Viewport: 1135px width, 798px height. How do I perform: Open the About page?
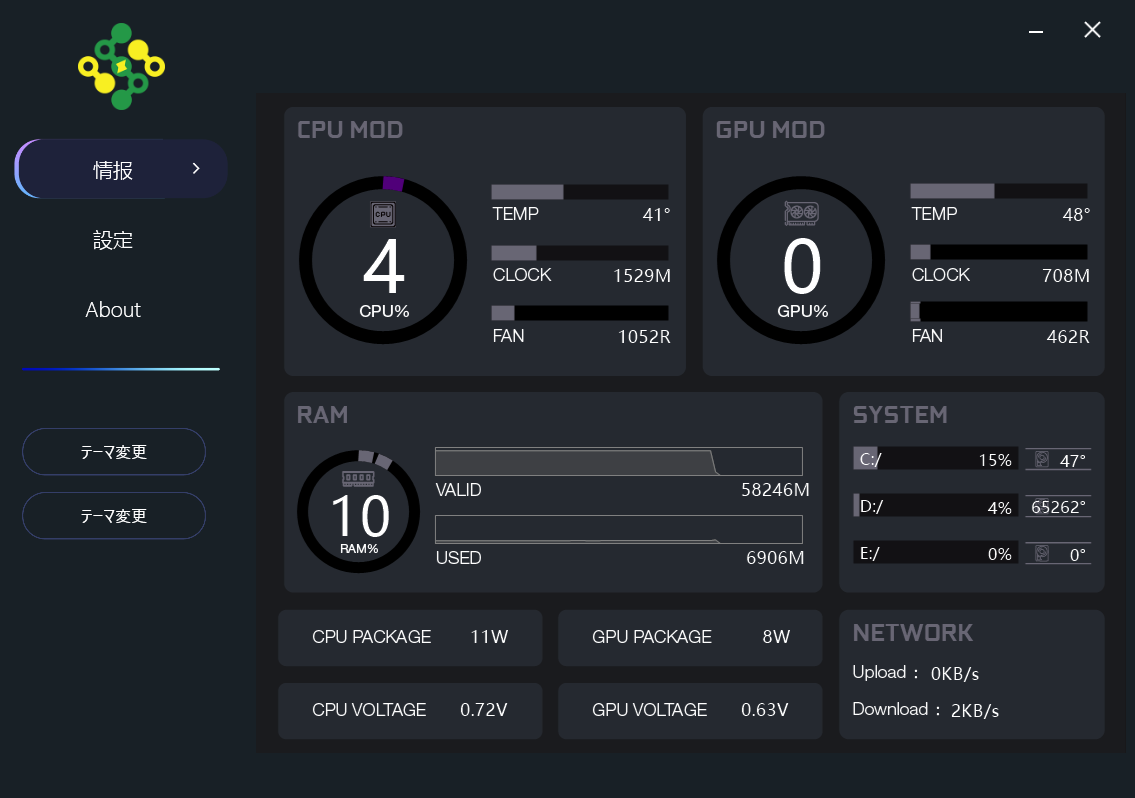[113, 310]
